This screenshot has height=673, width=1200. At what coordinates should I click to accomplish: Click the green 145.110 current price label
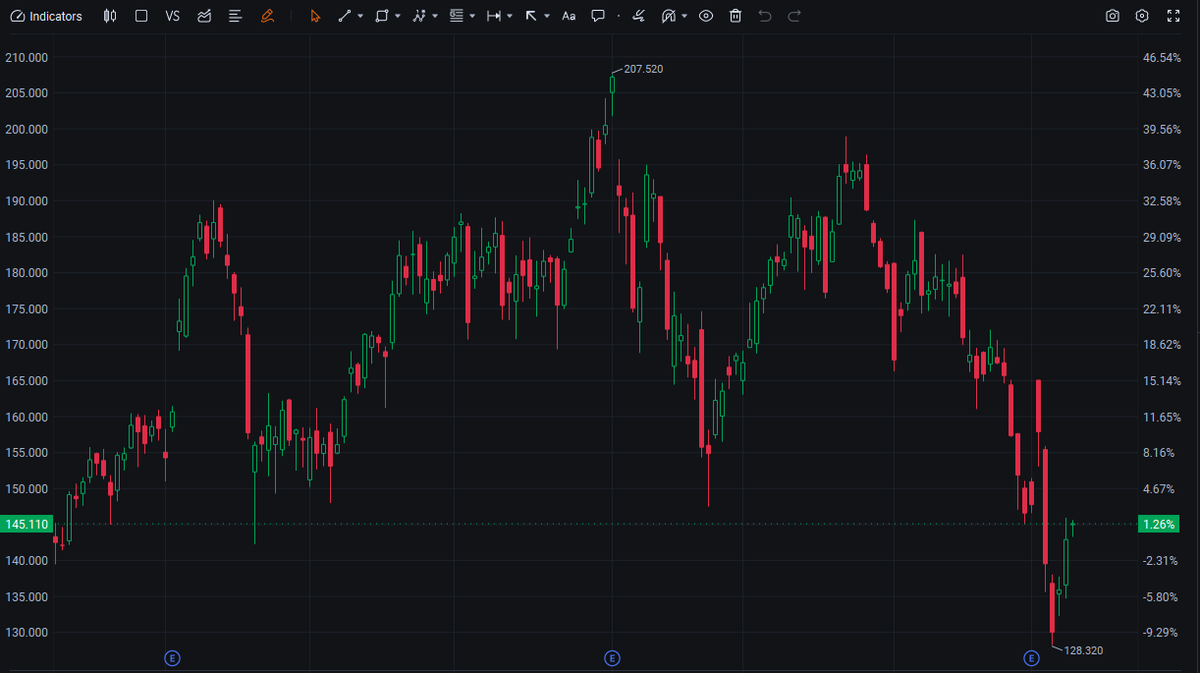pyautogui.click(x=25, y=524)
